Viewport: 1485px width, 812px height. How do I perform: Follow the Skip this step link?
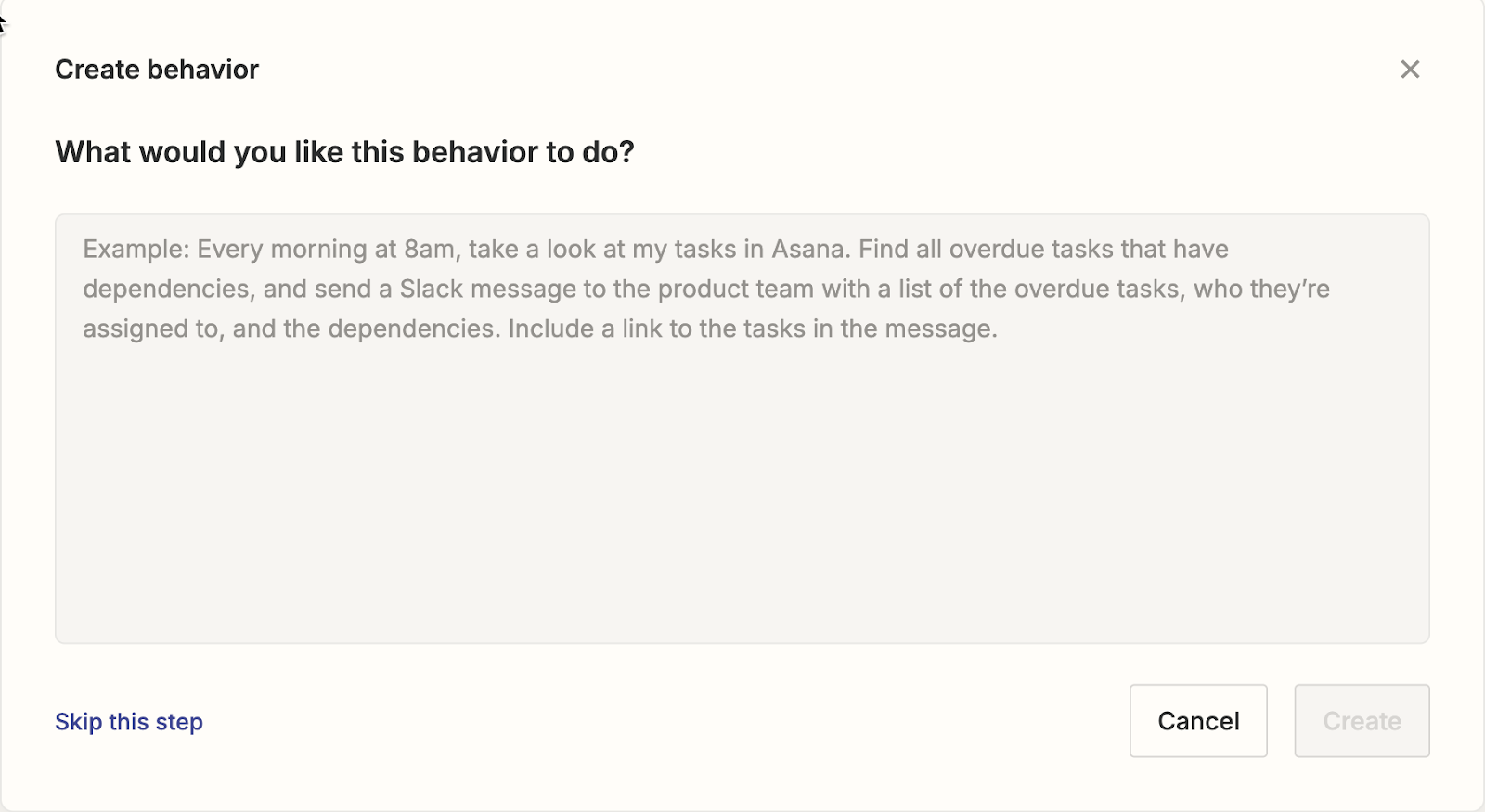(129, 722)
